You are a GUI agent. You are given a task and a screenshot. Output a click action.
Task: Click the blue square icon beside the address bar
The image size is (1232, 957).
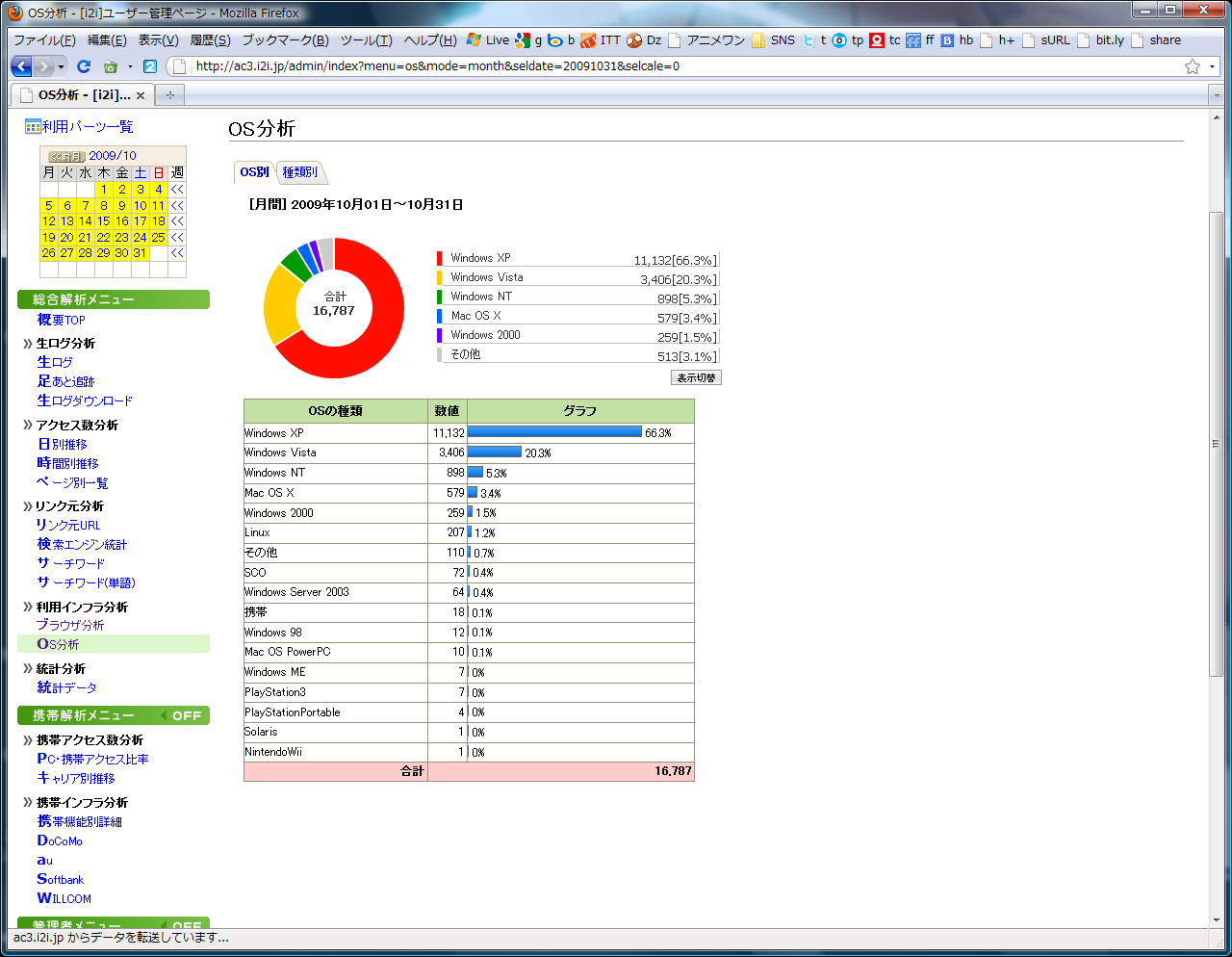point(149,66)
